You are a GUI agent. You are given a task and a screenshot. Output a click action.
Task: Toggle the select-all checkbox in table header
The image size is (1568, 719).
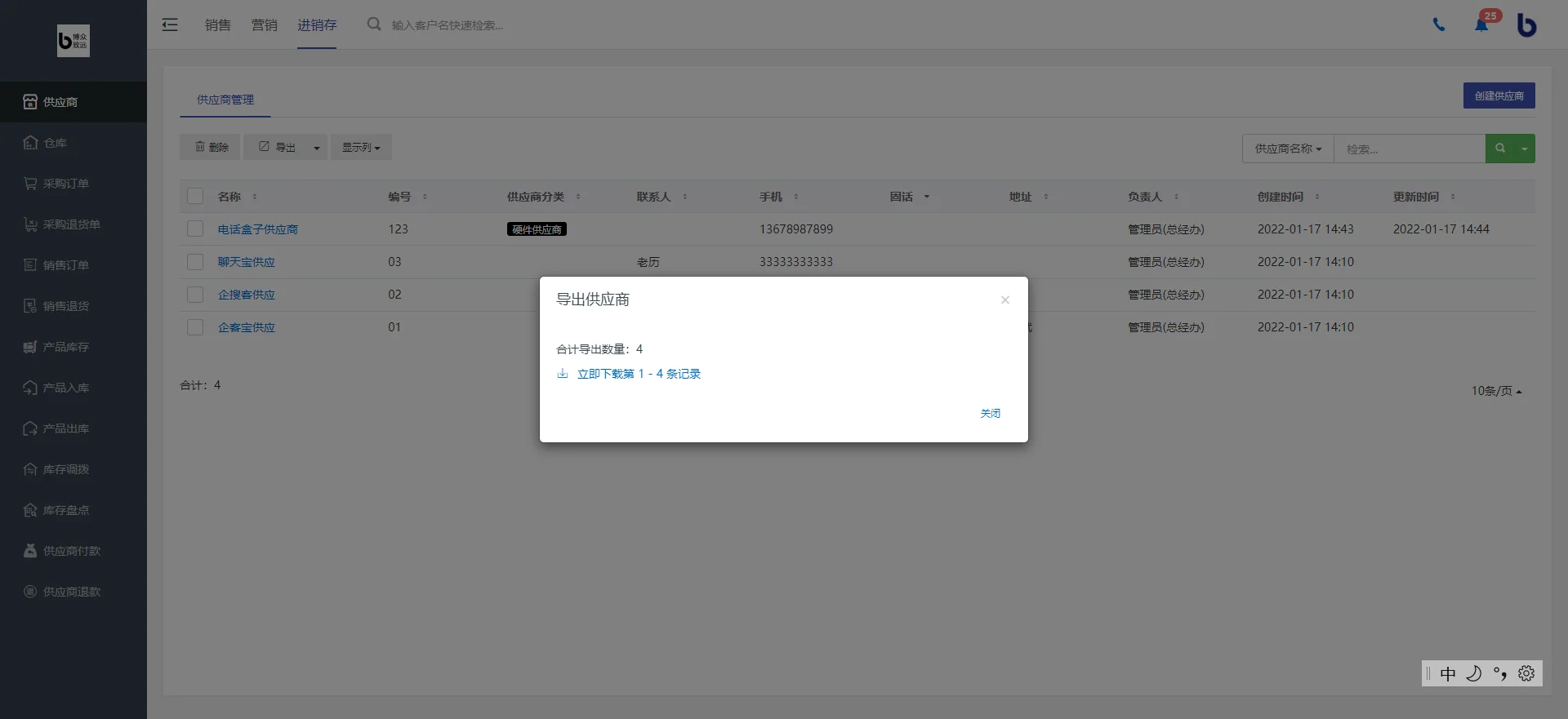pos(195,197)
